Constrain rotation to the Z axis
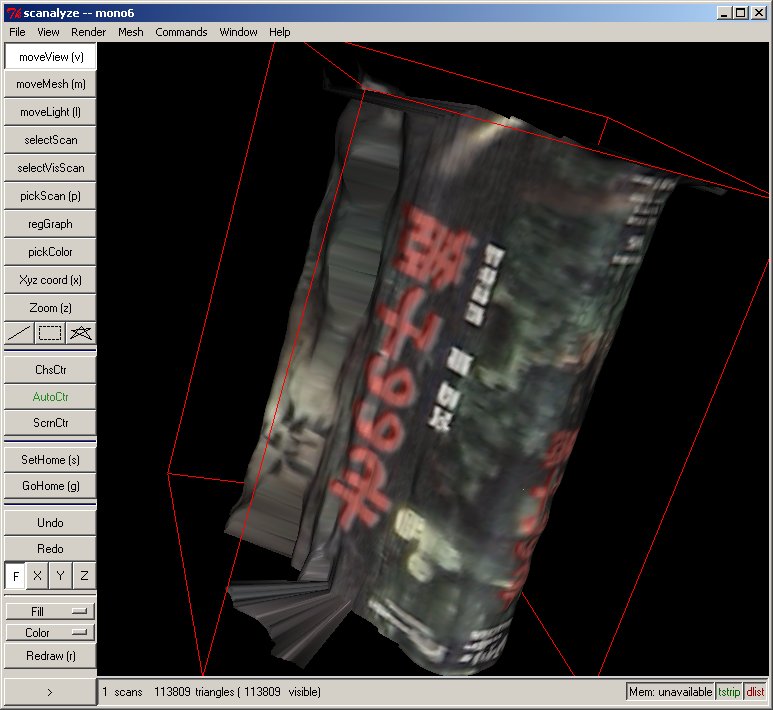773x710 pixels. [84, 576]
